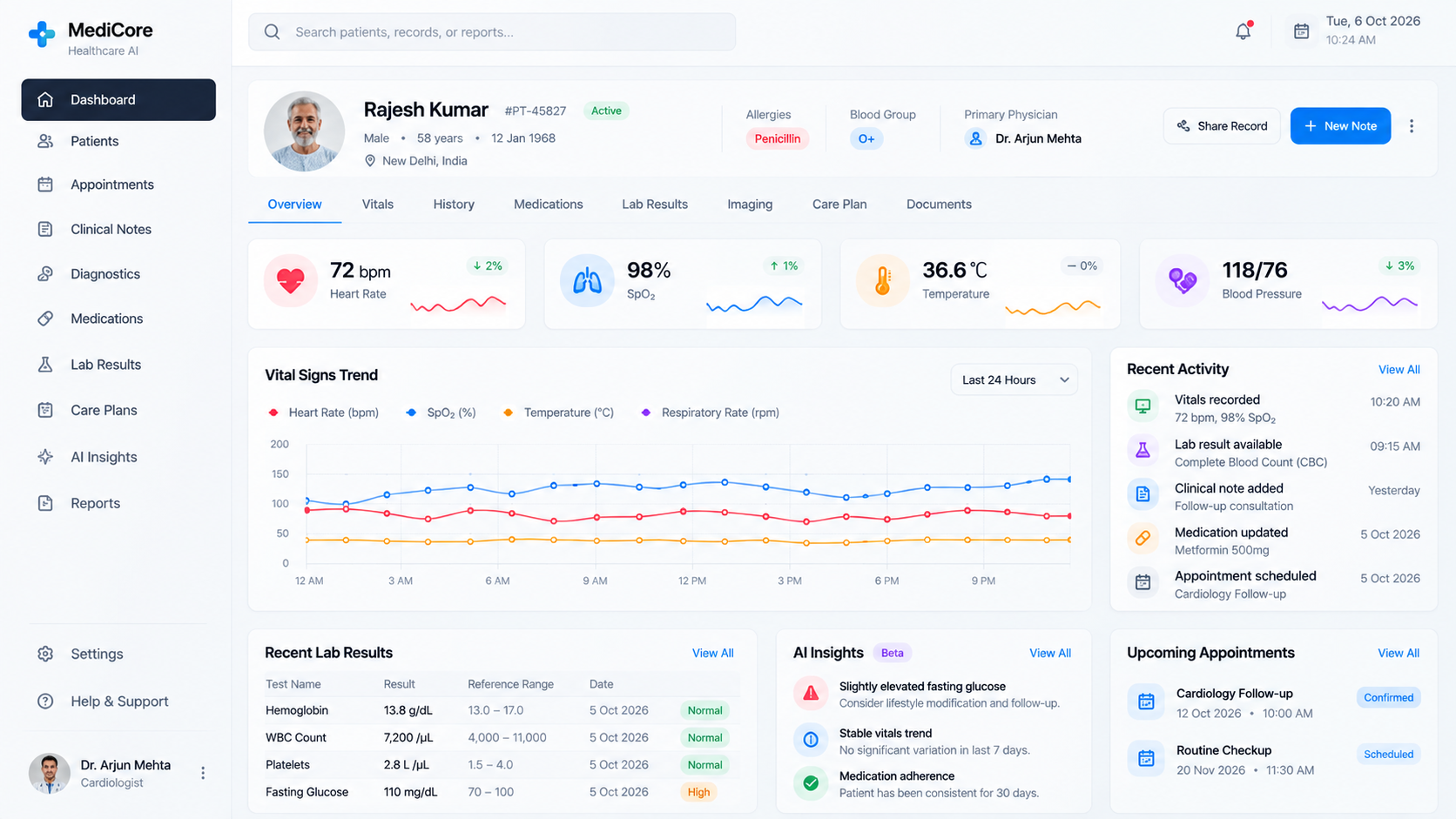Image resolution: width=1456 pixels, height=819 pixels.
Task: Open Patients from the sidebar
Action: pos(118,141)
